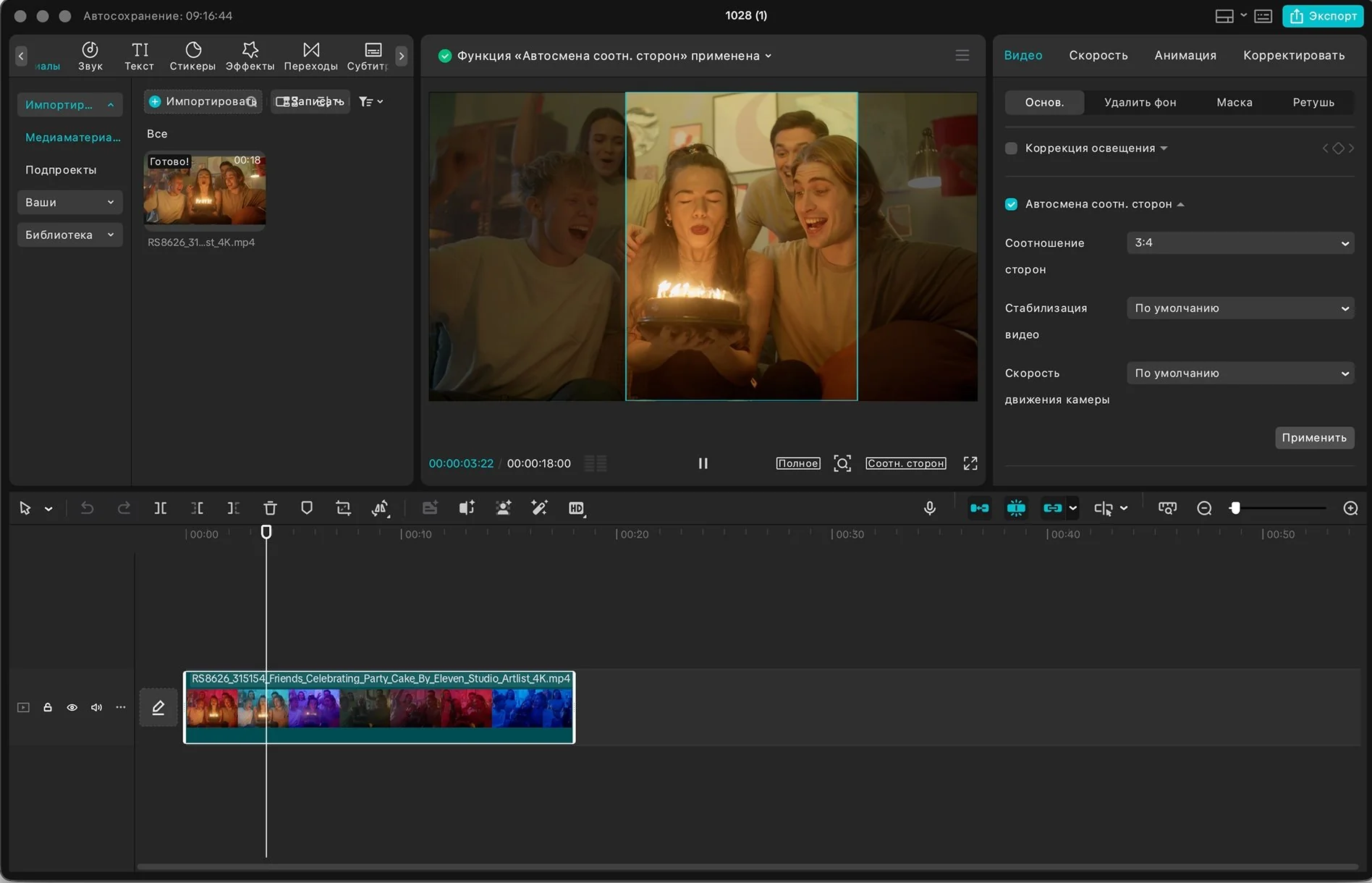
Task: Click the split clip tool icon
Action: (x=161, y=508)
